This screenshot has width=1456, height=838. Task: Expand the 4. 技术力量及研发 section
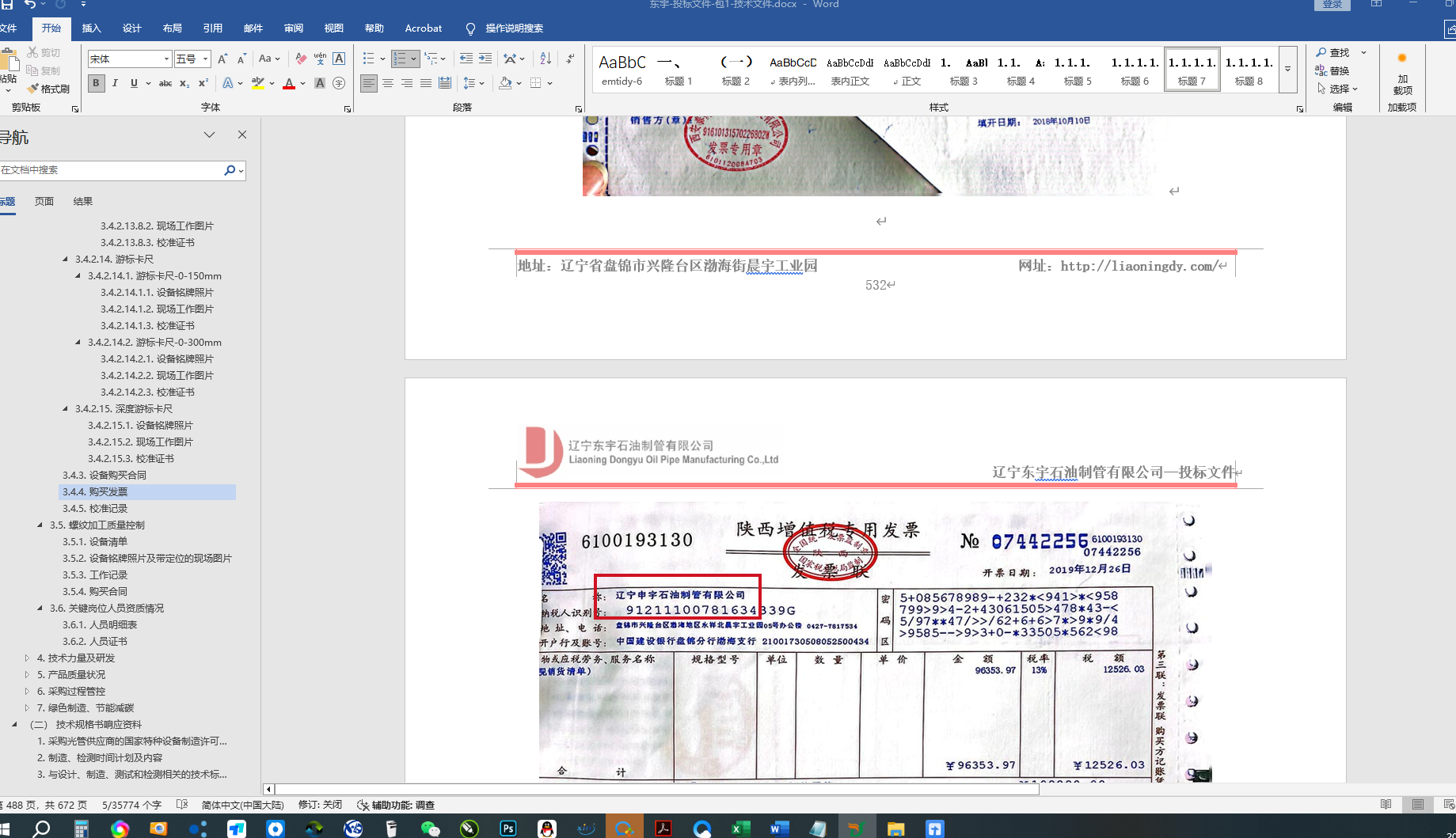(x=27, y=658)
